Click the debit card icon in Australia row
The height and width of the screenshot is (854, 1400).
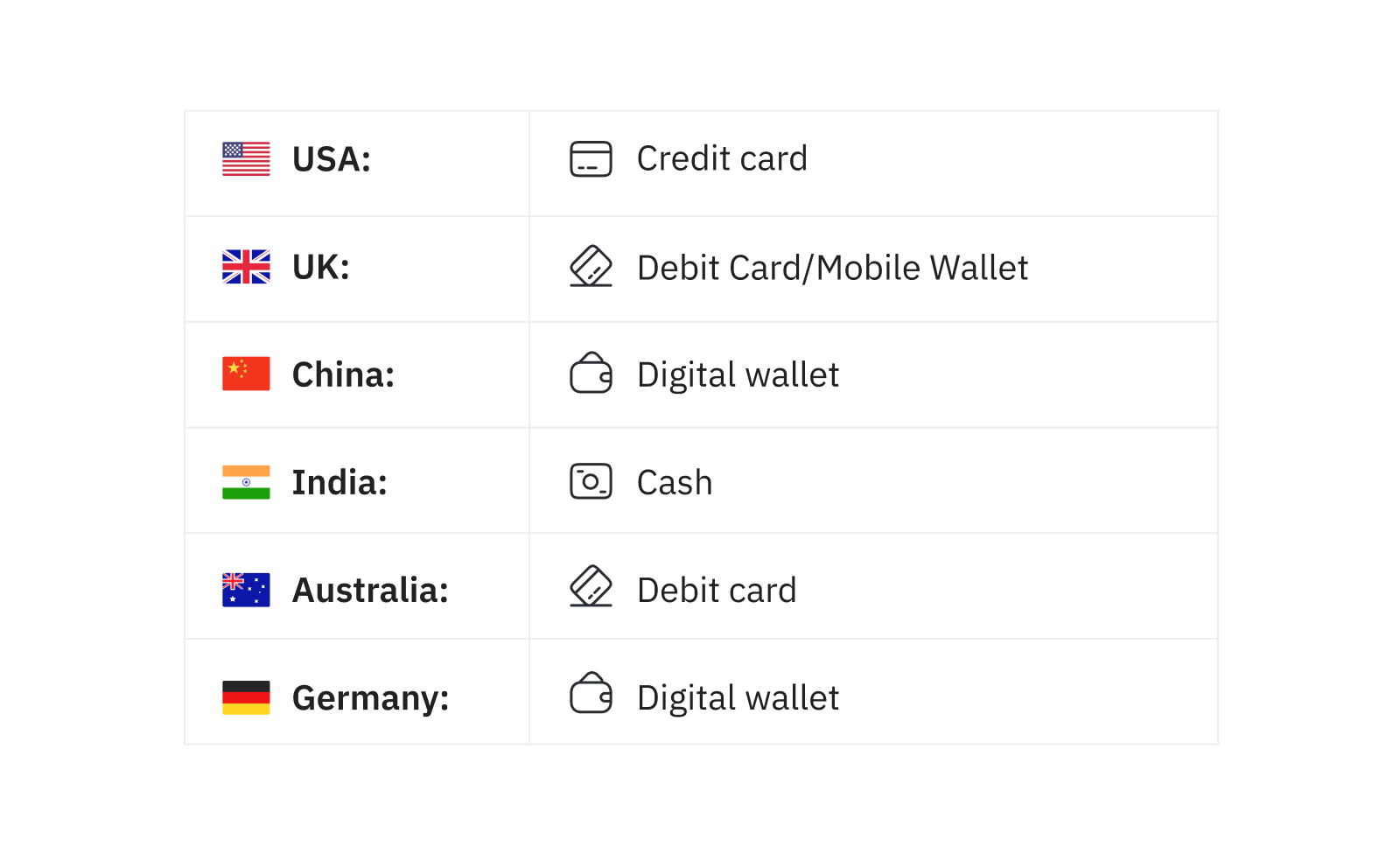[591, 587]
